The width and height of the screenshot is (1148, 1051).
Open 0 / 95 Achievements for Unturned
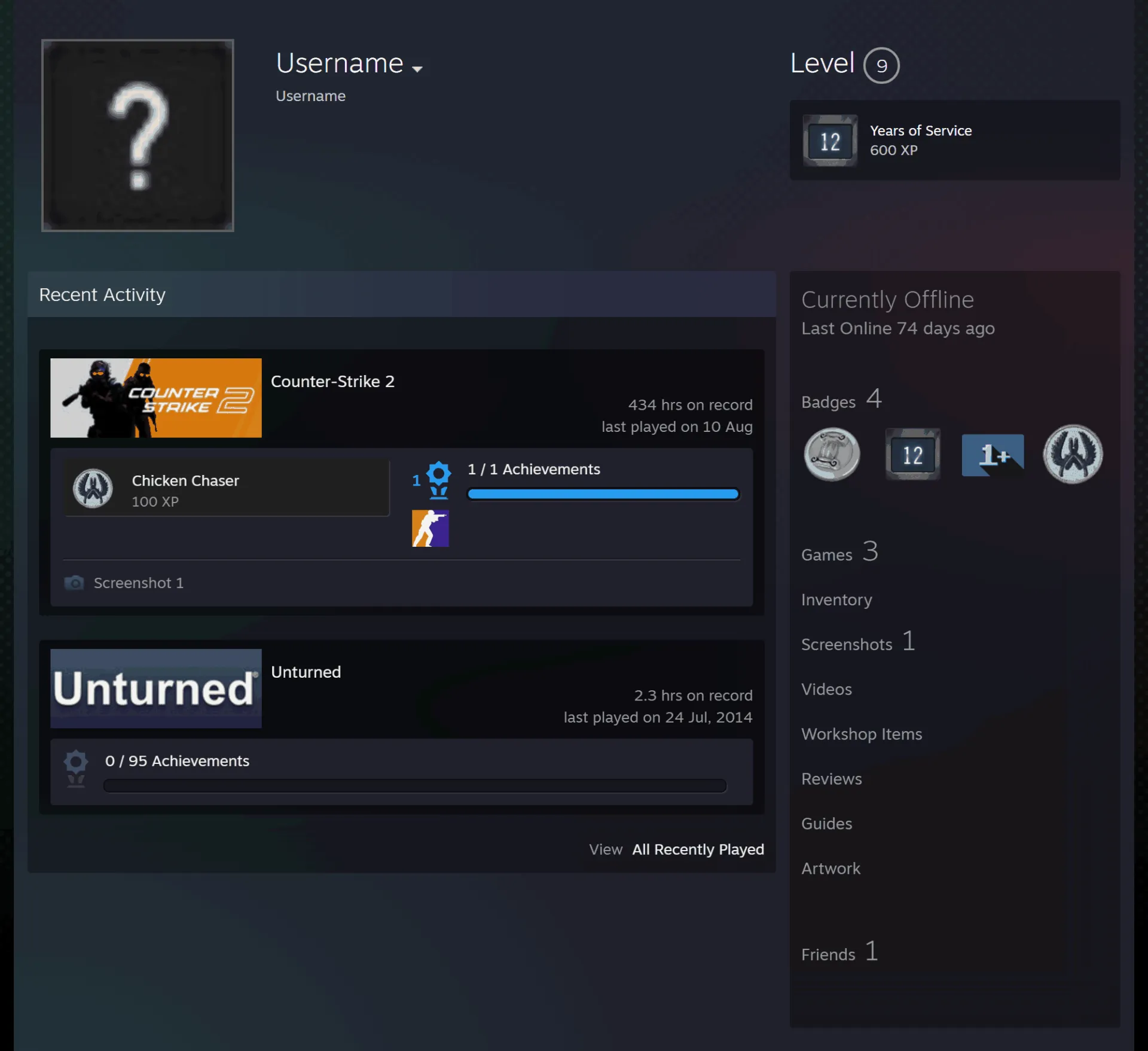point(177,761)
